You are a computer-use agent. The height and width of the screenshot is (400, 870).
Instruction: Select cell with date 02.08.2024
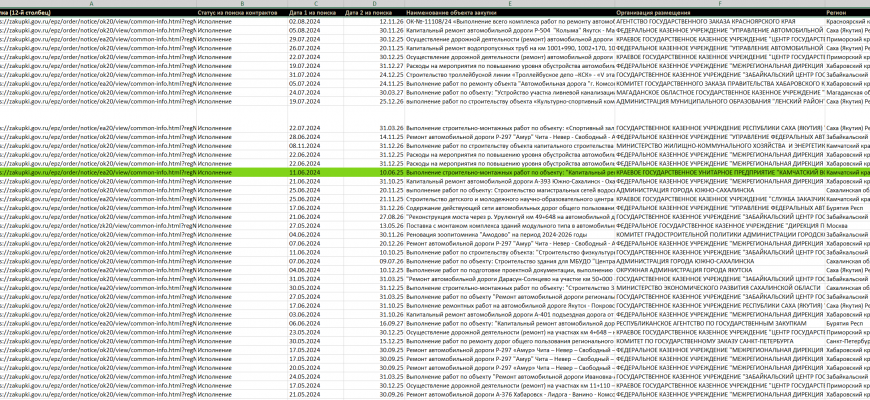point(303,21)
